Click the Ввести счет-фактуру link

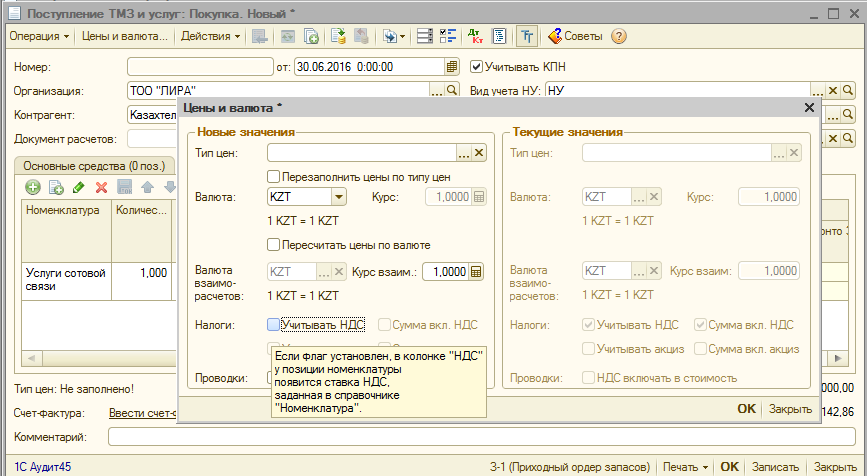pos(143,413)
